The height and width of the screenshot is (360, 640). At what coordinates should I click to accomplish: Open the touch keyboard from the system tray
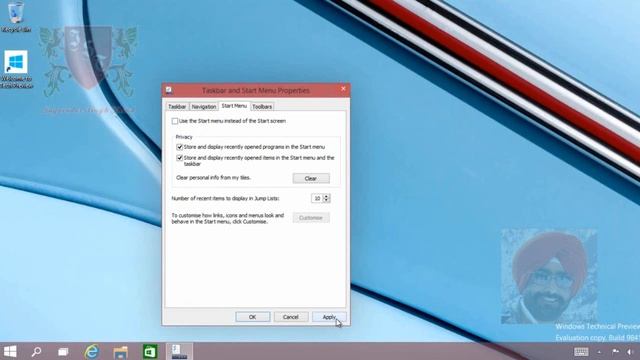click(x=581, y=351)
